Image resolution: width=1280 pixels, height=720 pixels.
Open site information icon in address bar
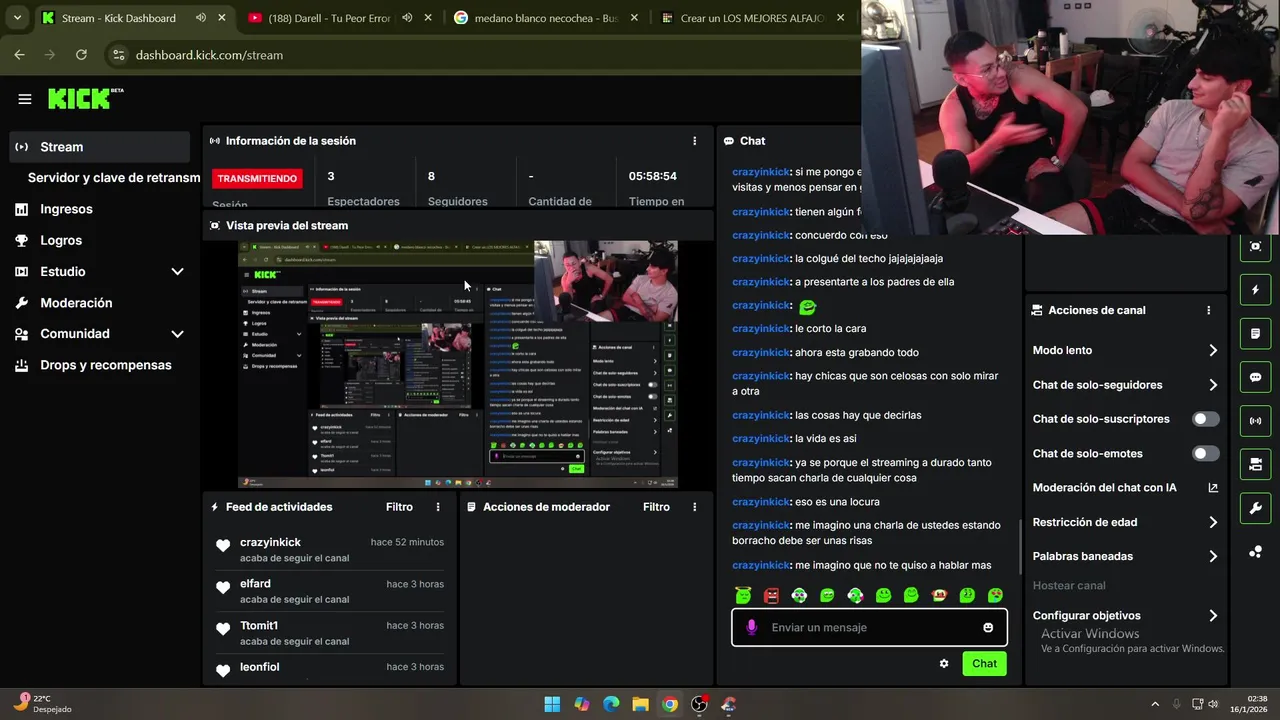119,55
